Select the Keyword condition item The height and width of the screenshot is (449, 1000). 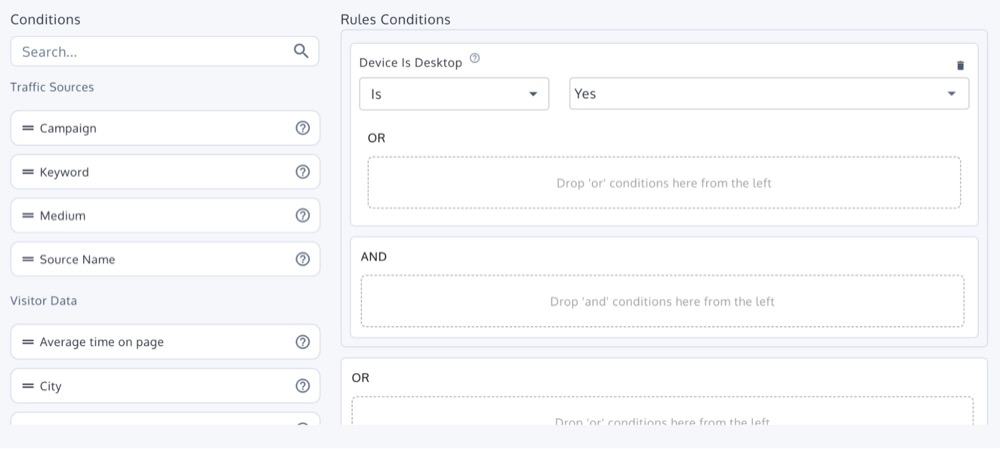(165, 172)
